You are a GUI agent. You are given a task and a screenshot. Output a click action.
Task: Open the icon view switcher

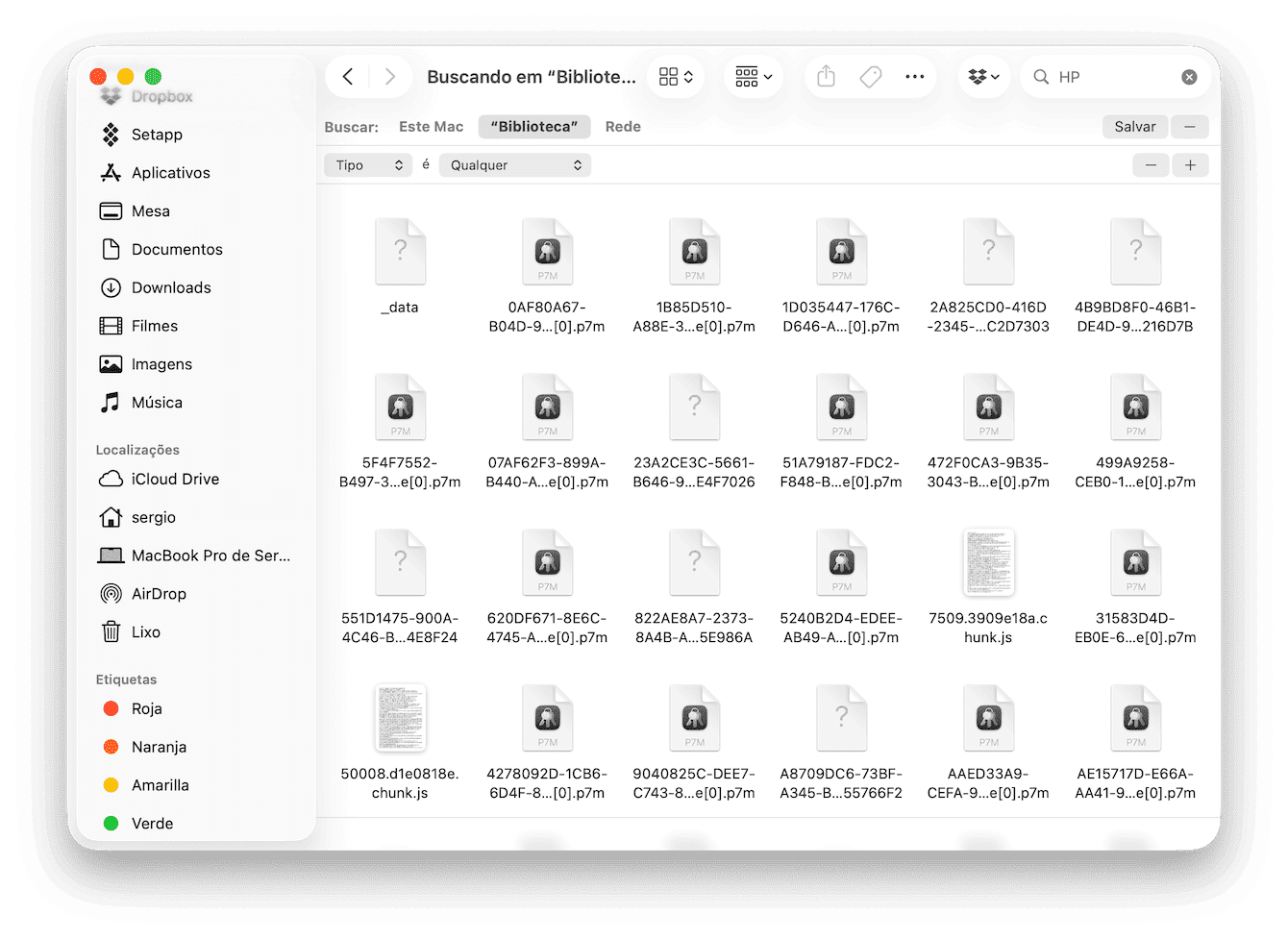pyautogui.click(x=676, y=77)
